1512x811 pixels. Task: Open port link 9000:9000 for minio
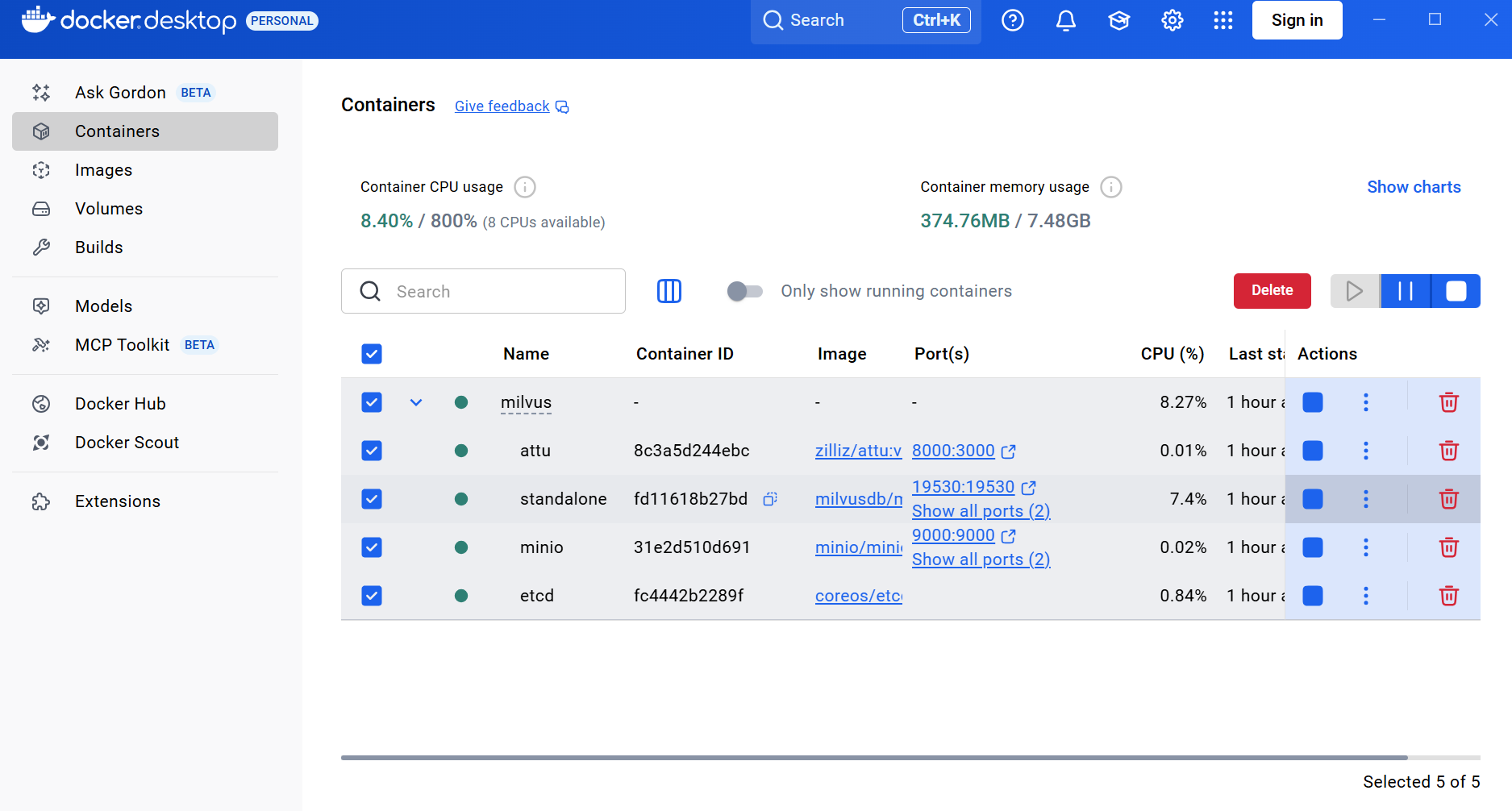pyautogui.click(x=953, y=535)
